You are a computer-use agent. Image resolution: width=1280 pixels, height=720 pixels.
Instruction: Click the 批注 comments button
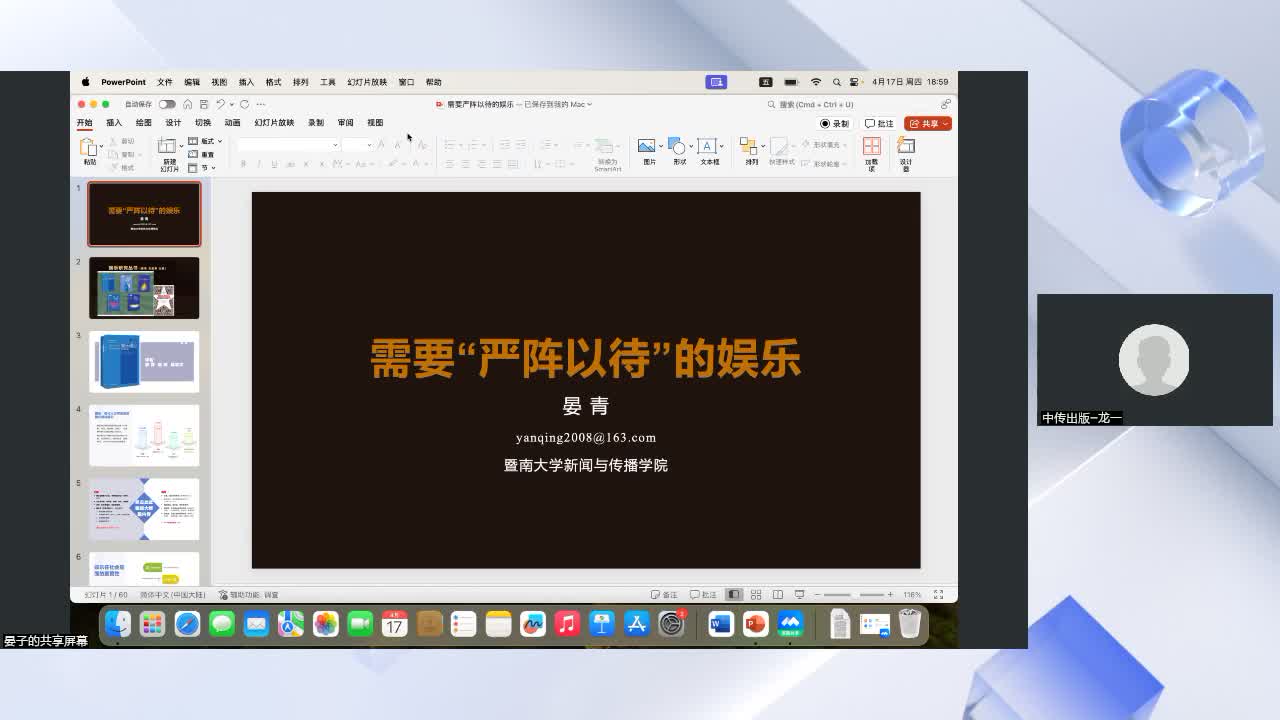(879, 122)
